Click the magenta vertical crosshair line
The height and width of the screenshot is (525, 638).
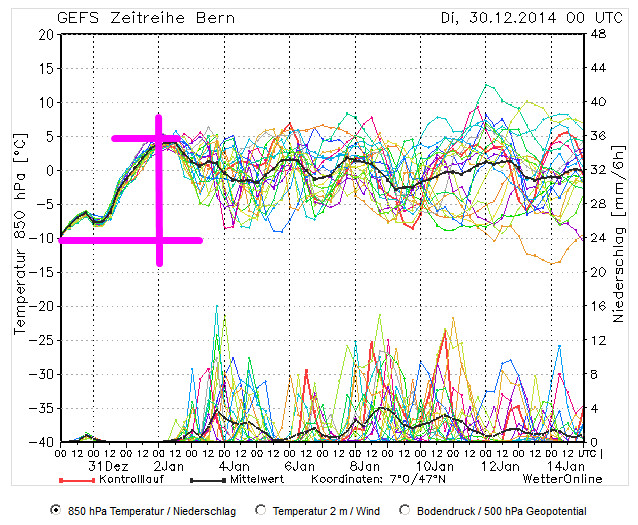159,190
